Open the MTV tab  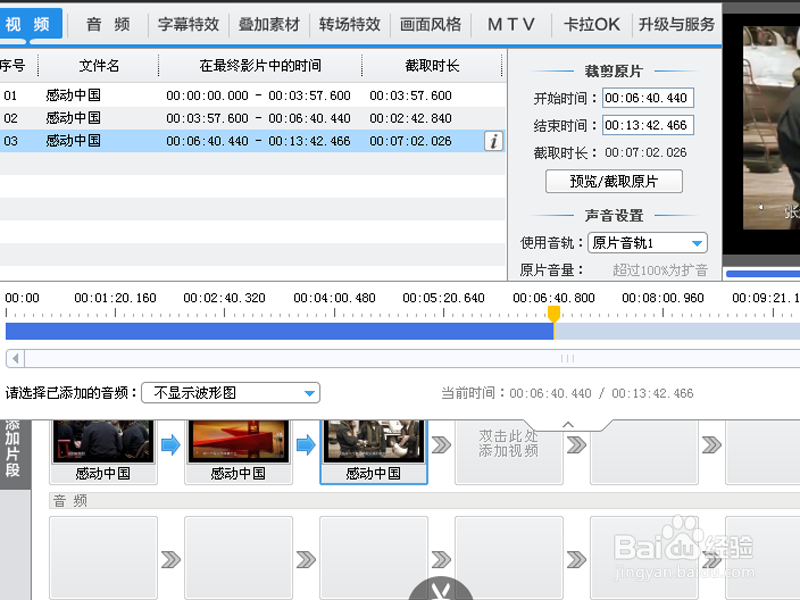pyautogui.click(x=511, y=24)
